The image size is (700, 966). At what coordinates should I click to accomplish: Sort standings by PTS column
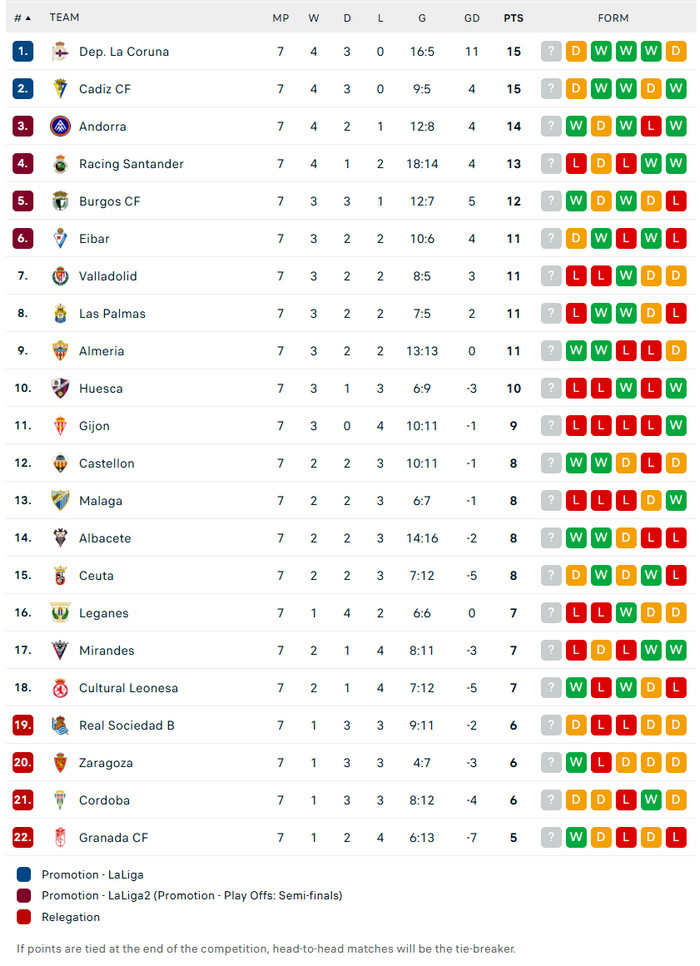point(513,18)
